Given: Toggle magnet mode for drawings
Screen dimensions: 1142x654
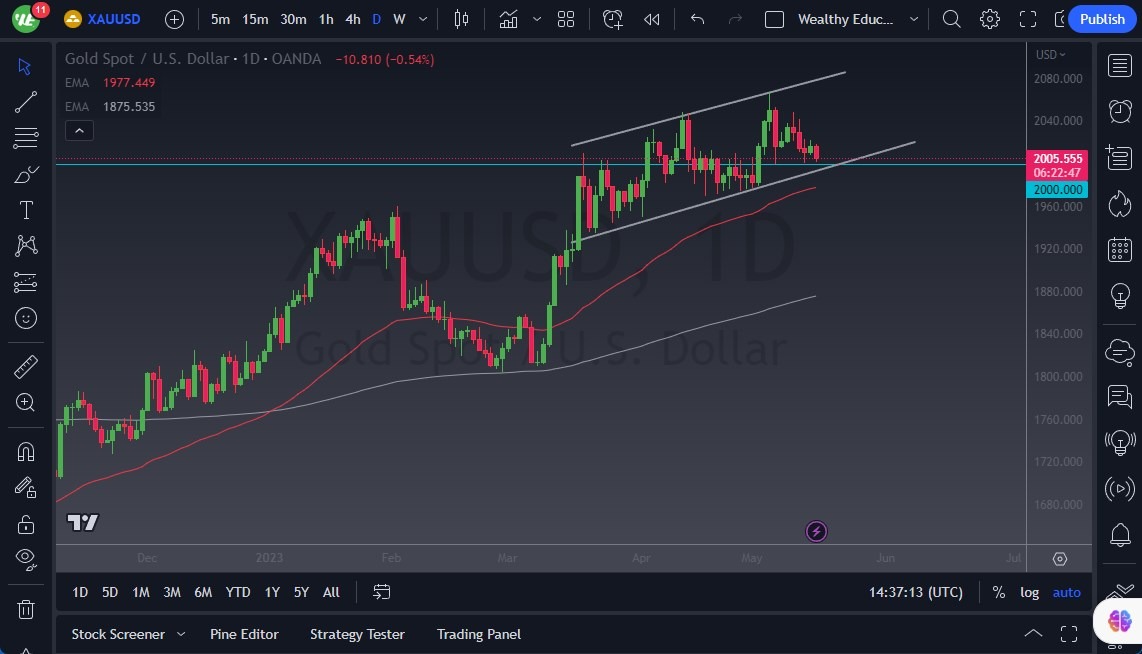Looking at the screenshot, I should pyautogui.click(x=25, y=452).
